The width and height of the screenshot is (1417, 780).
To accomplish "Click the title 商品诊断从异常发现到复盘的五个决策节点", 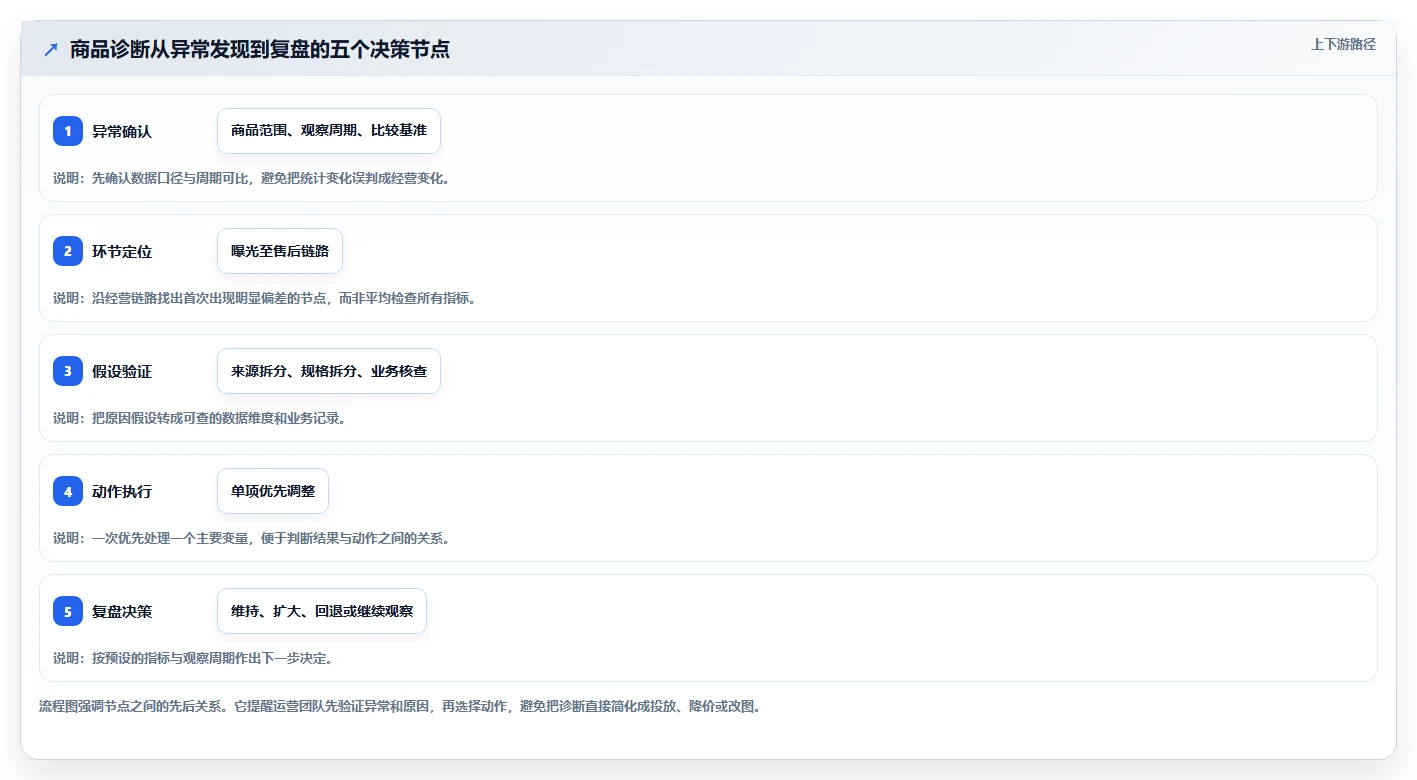I will coord(260,49).
